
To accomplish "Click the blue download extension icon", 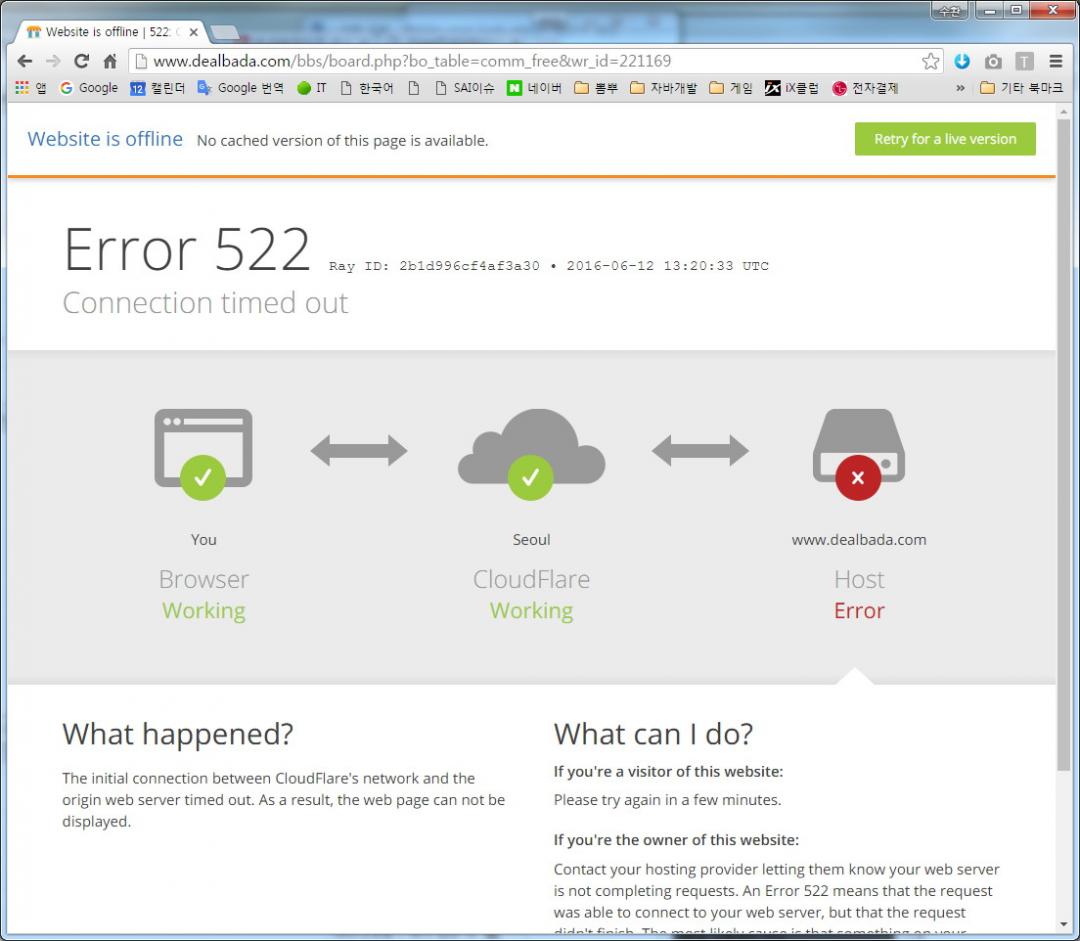I will click(962, 61).
